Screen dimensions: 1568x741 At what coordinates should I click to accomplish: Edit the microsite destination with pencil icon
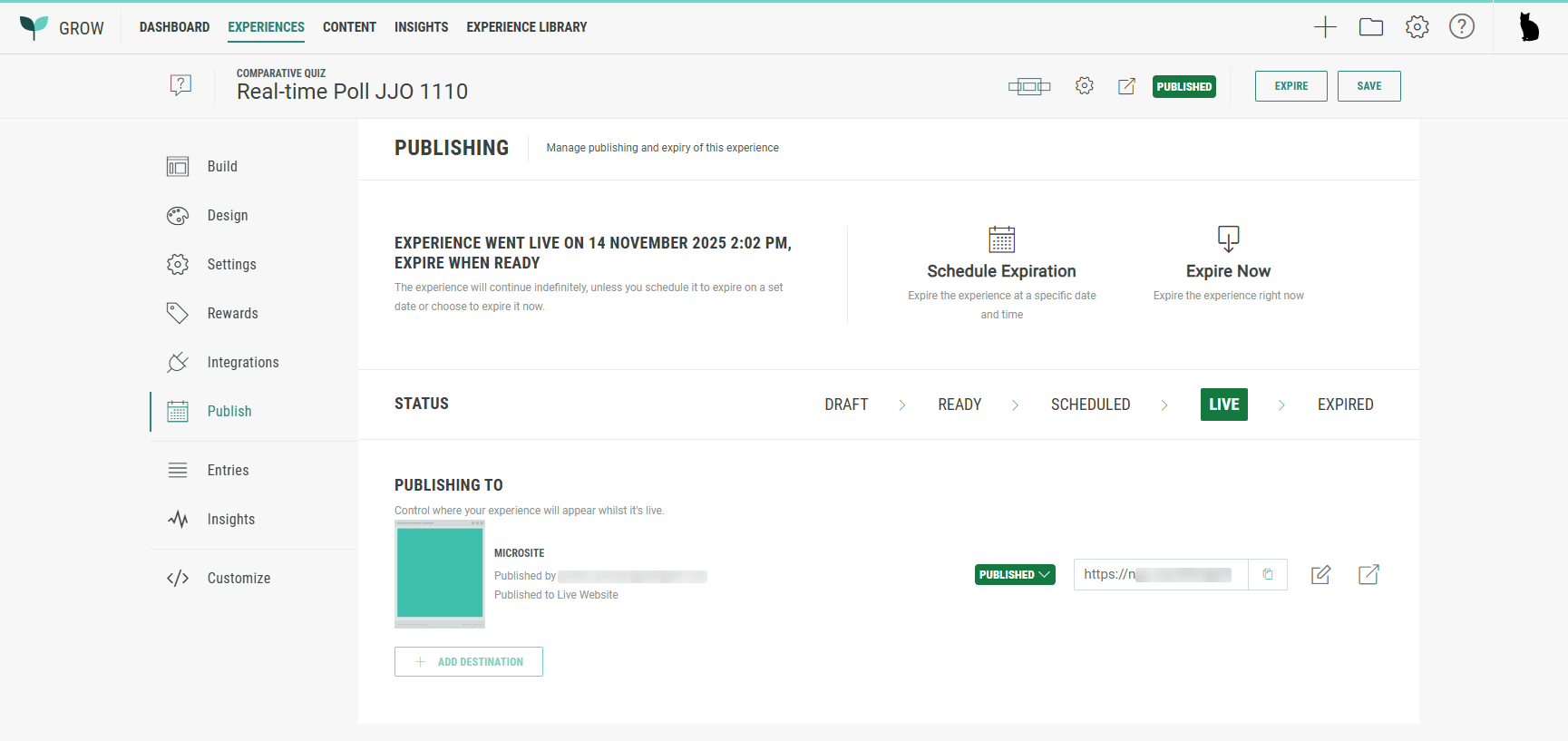tap(1320, 574)
